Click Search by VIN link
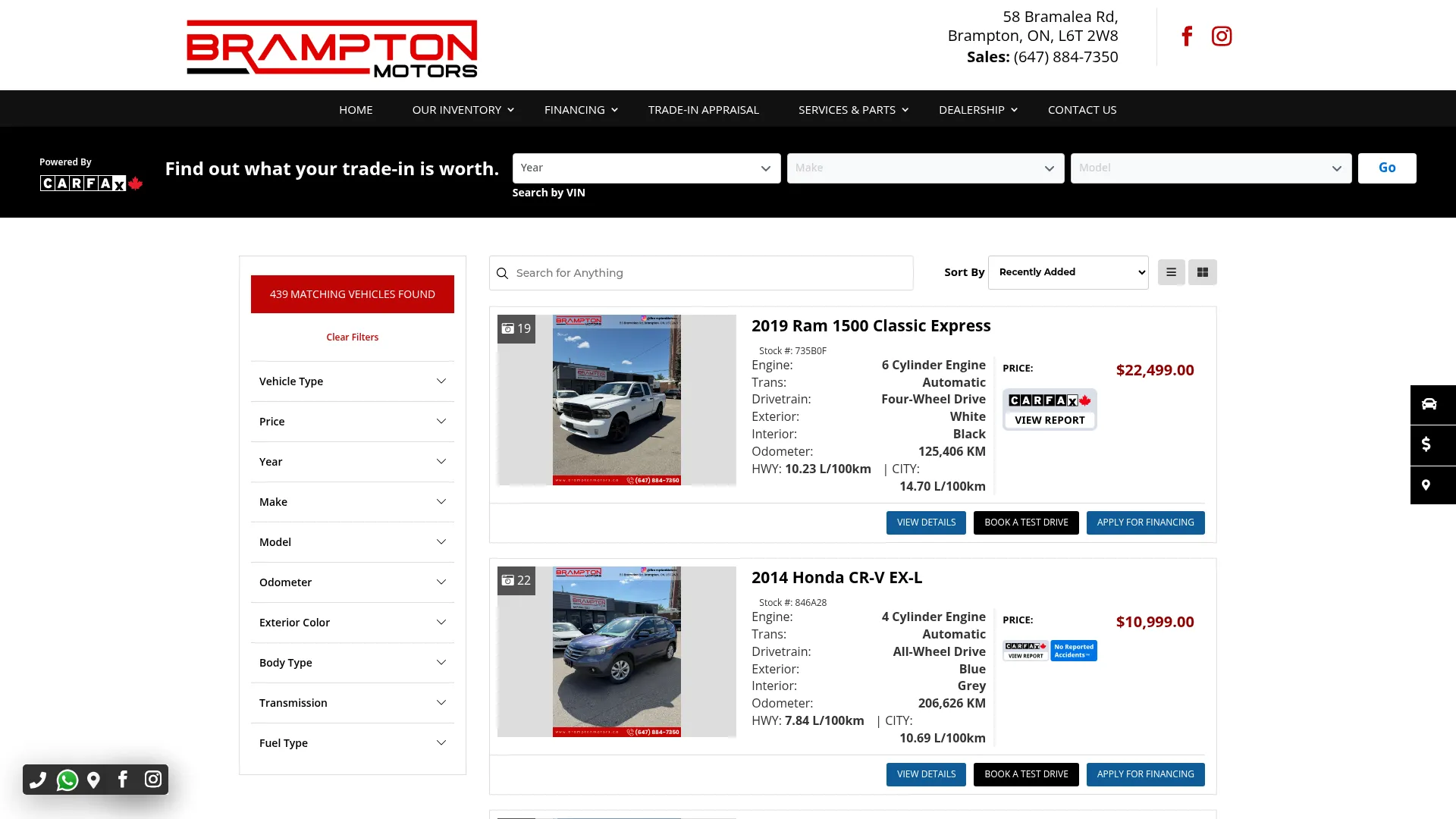This screenshot has height=819, width=1456. 548,193
